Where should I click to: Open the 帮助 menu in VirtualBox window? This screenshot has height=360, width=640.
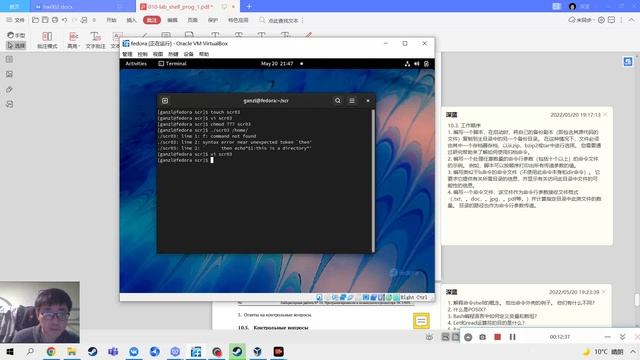click(x=204, y=54)
